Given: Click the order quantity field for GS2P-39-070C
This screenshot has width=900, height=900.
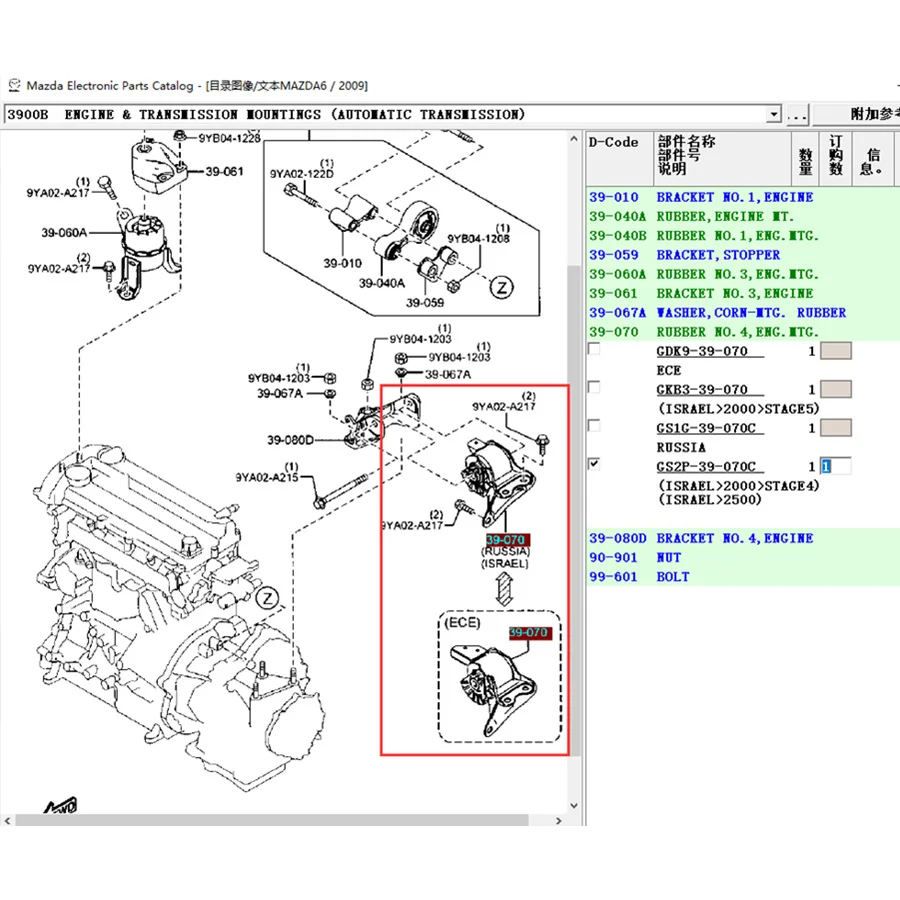Looking at the screenshot, I should pyautogui.click(x=836, y=466).
